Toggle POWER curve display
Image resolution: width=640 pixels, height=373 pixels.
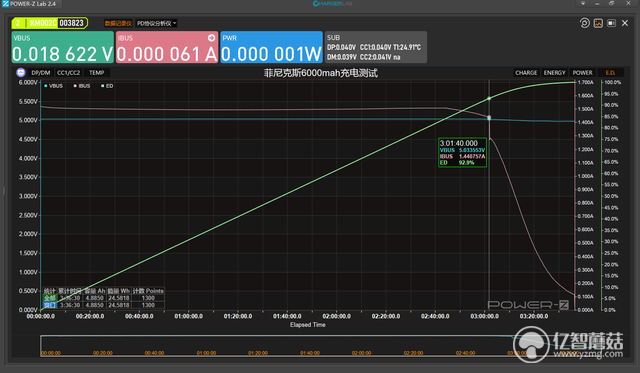click(582, 73)
